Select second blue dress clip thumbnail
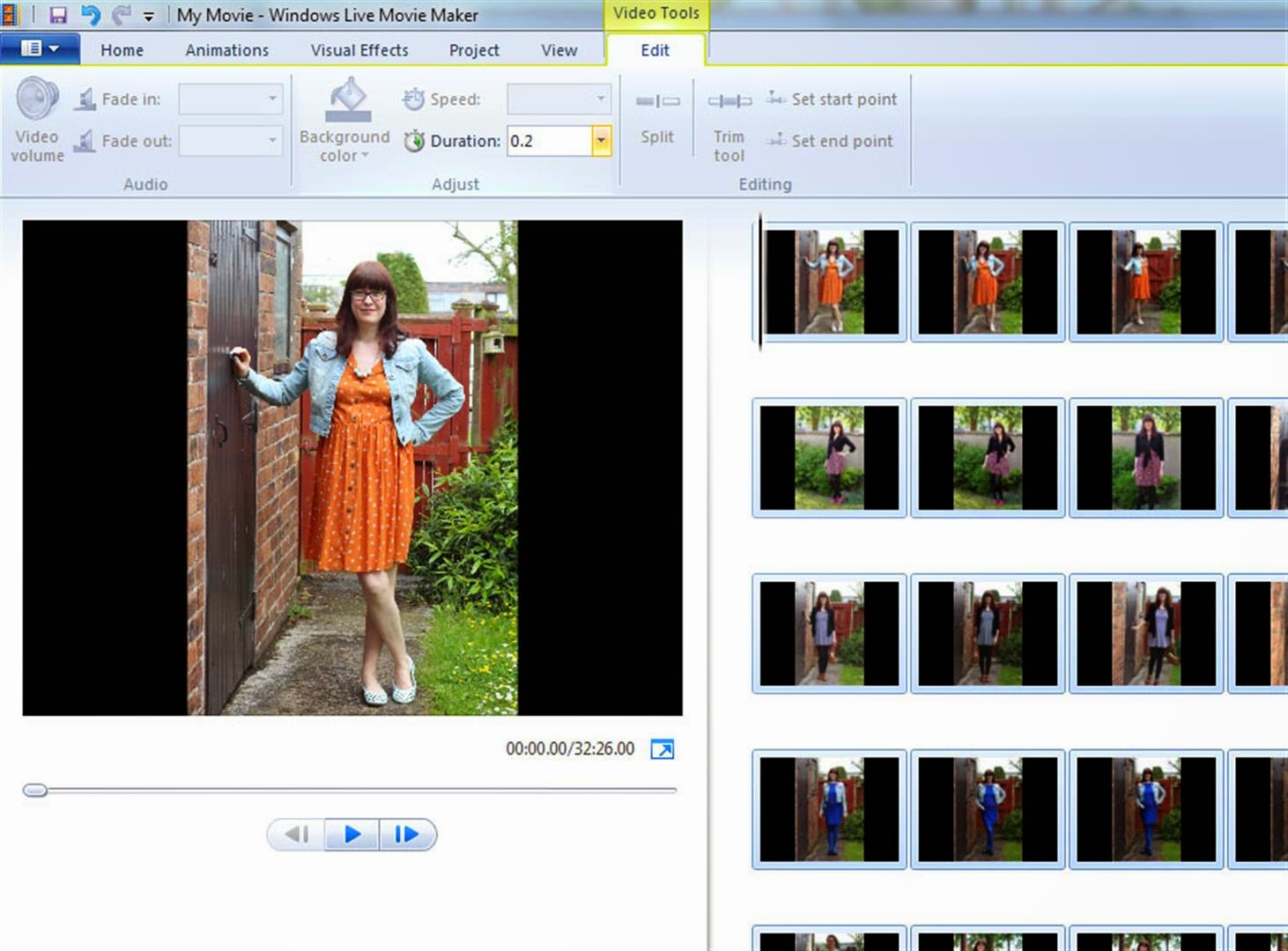This screenshot has height=951, width=1288. click(x=988, y=809)
